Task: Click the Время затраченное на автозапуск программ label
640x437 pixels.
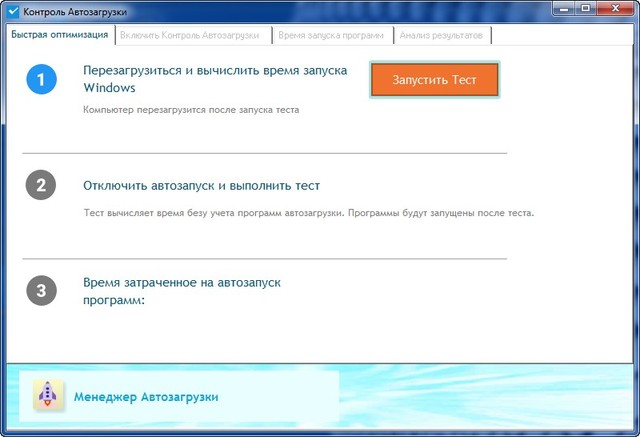Action: [181, 291]
